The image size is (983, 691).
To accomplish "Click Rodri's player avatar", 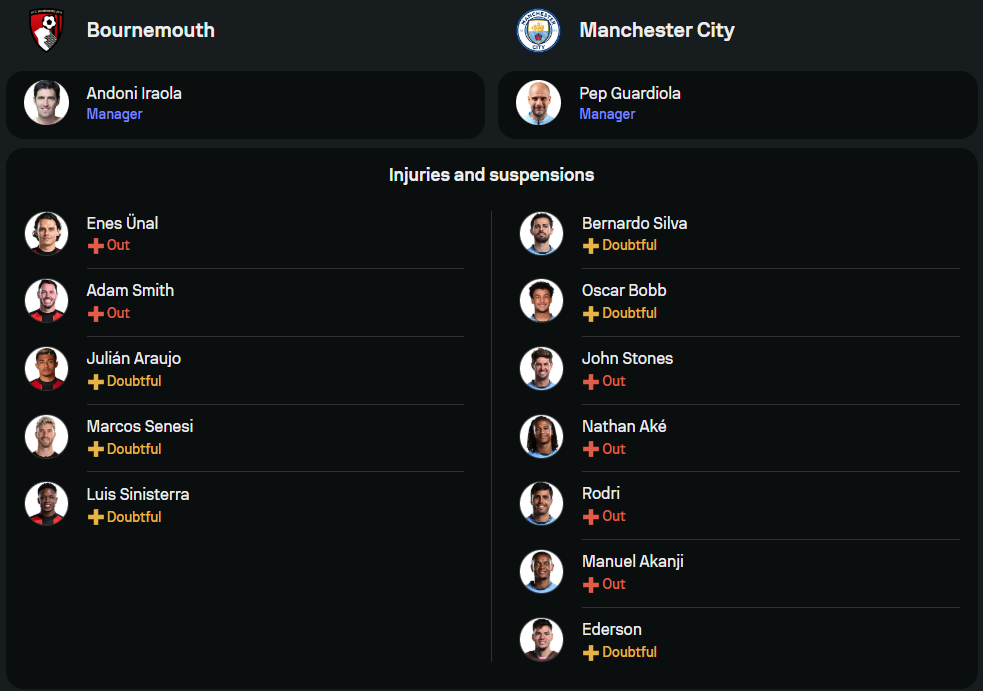I will click(541, 504).
